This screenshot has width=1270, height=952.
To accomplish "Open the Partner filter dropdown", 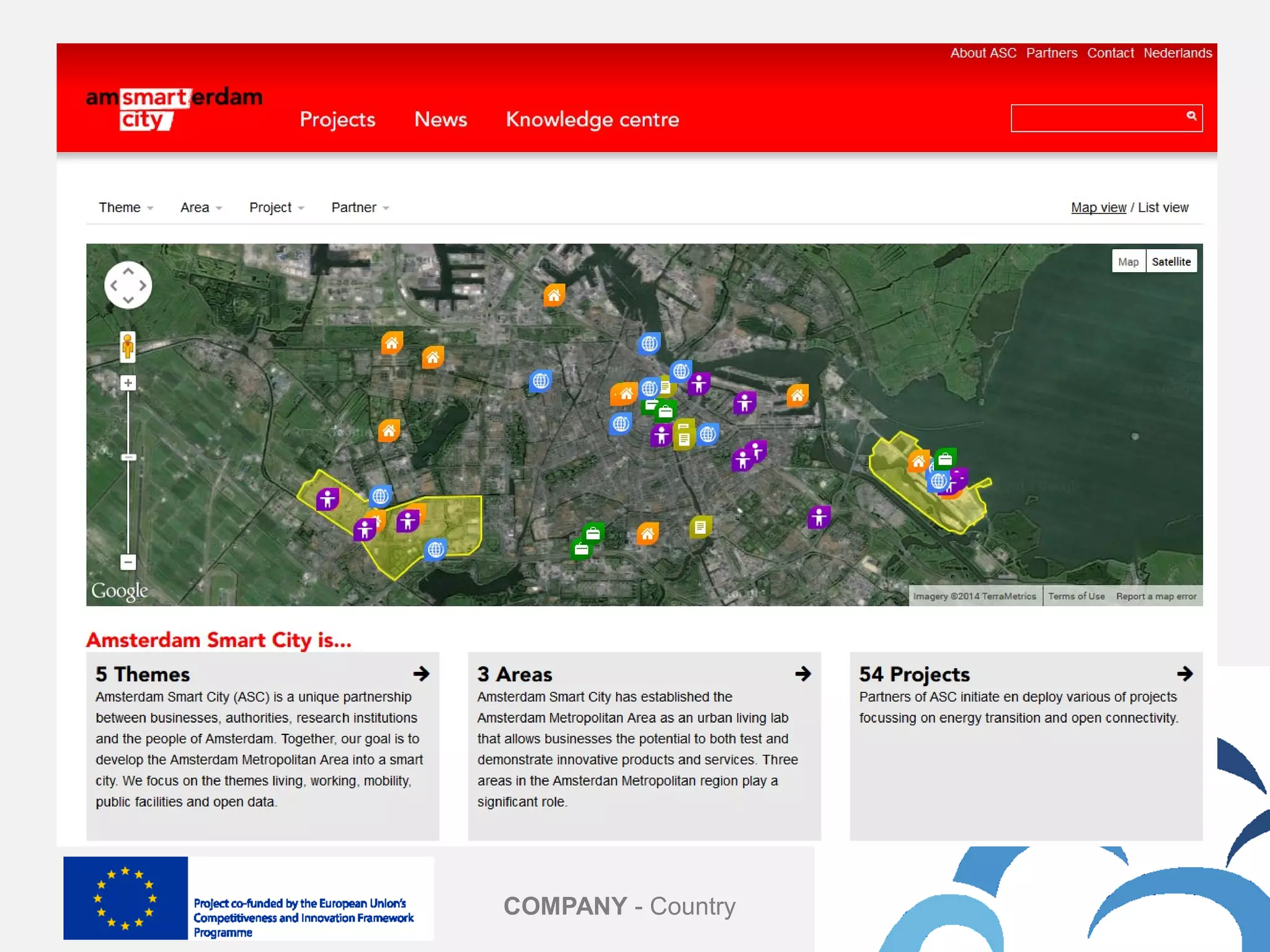I will tap(360, 208).
